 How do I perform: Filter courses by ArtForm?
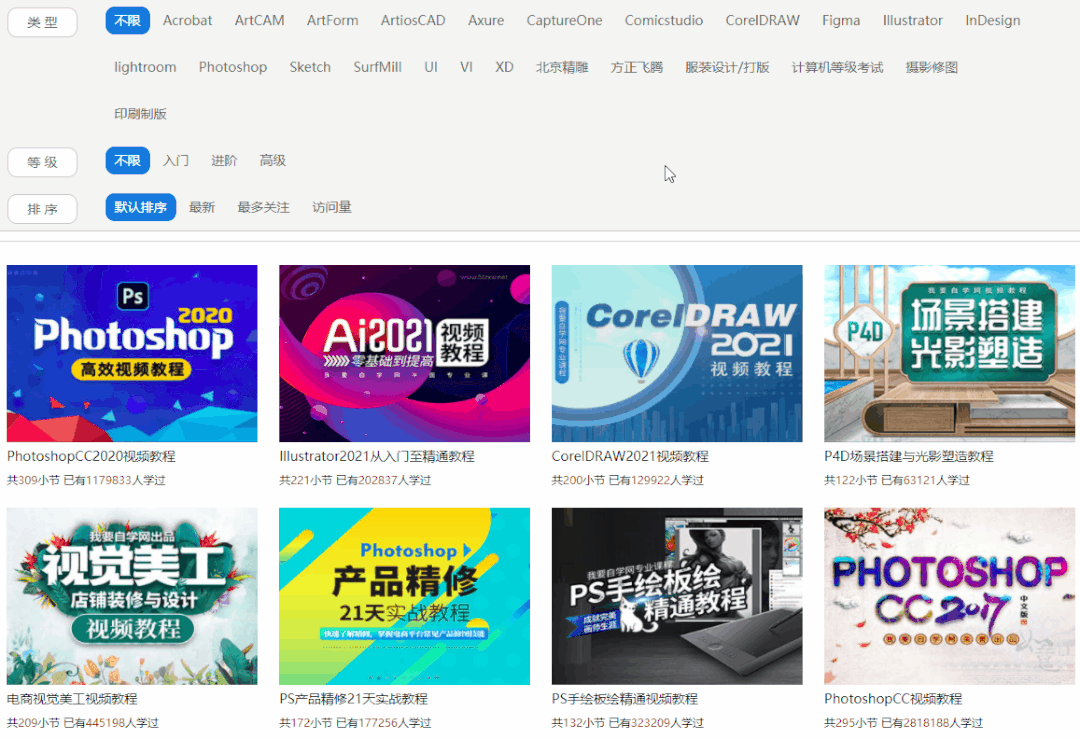point(332,21)
